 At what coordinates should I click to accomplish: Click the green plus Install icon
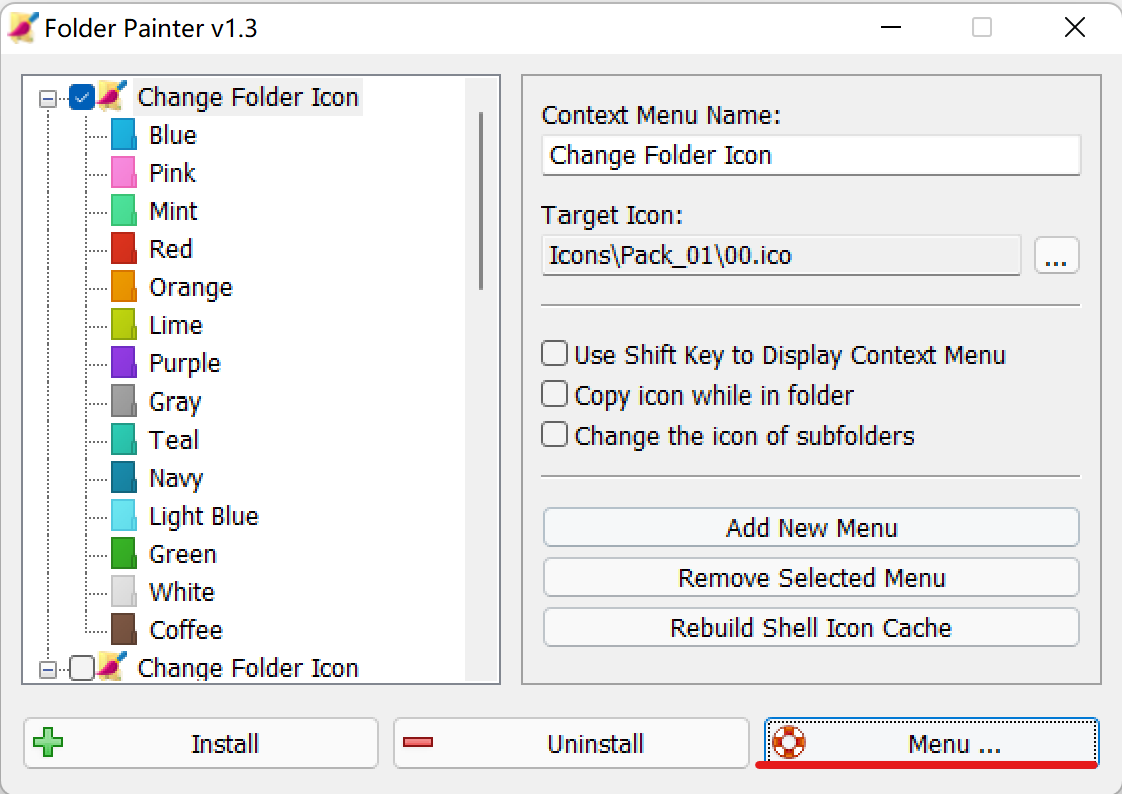click(x=47, y=744)
